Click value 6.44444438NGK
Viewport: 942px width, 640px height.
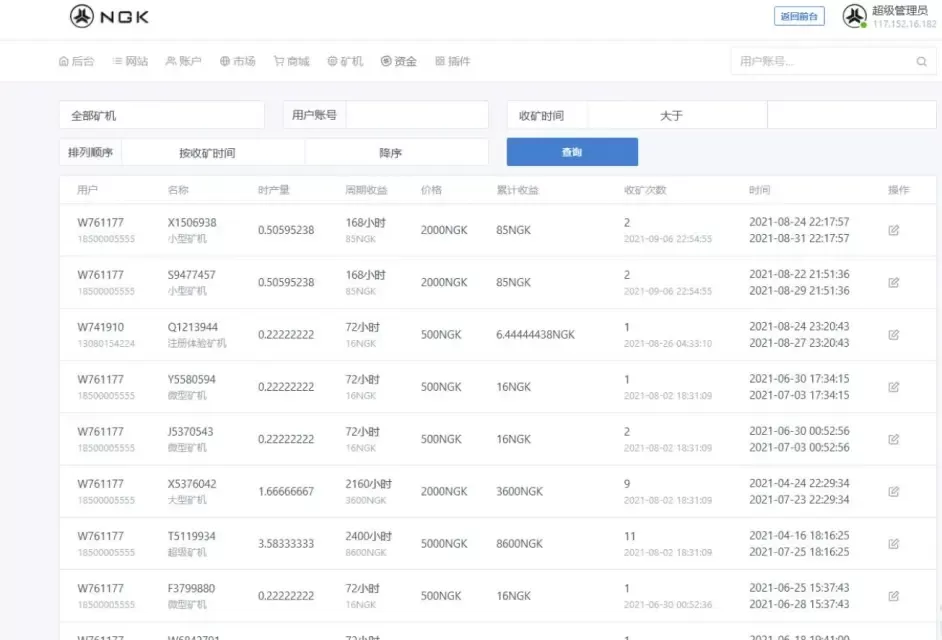pyautogui.click(x=535, y=335)
